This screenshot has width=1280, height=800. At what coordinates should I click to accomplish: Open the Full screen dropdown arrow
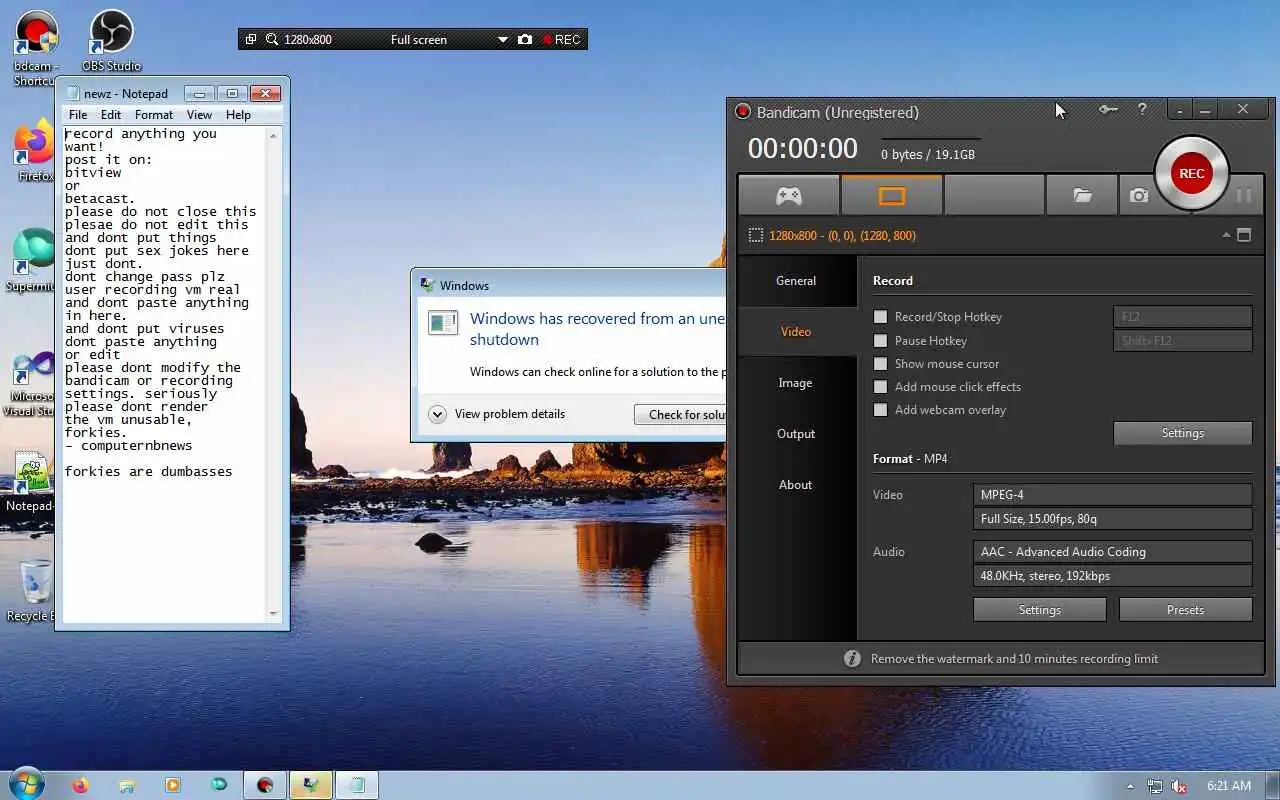tap(502, 40)
